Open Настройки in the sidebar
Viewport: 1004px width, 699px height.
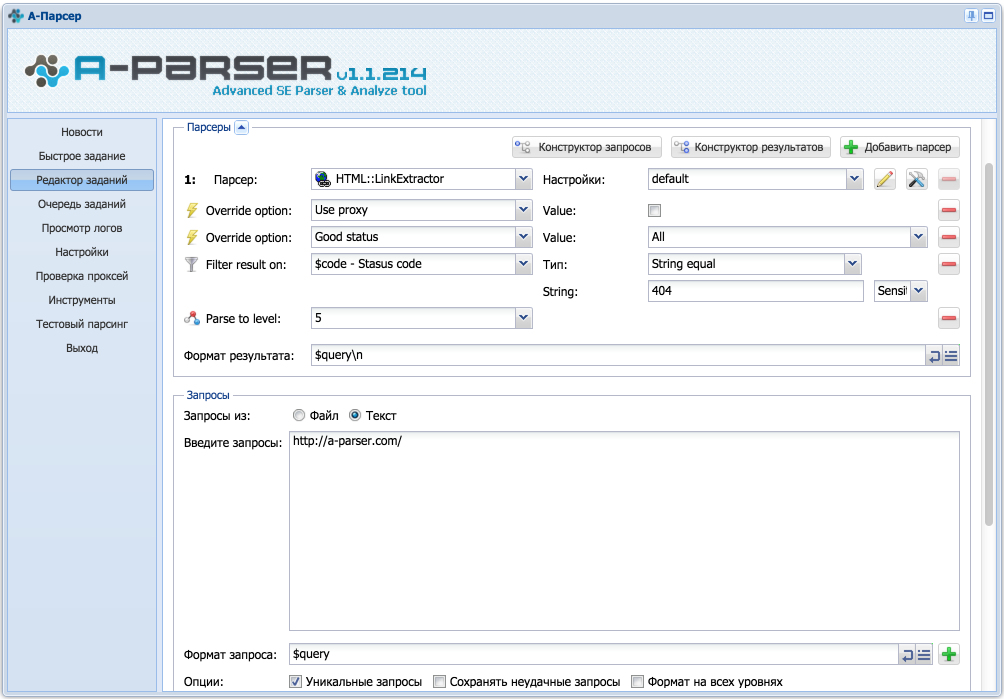(82, 252)
